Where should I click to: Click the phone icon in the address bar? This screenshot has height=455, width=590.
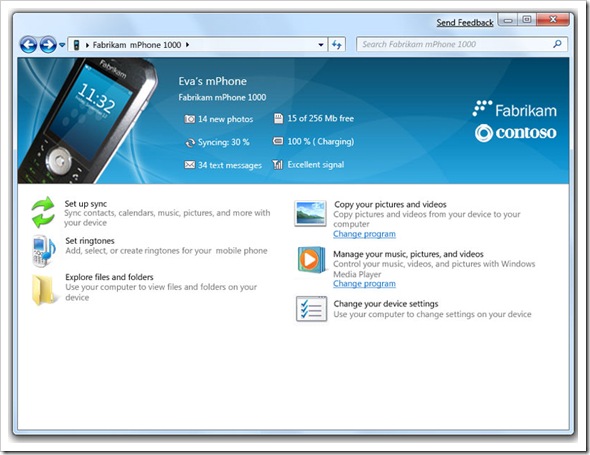(76, 45)
